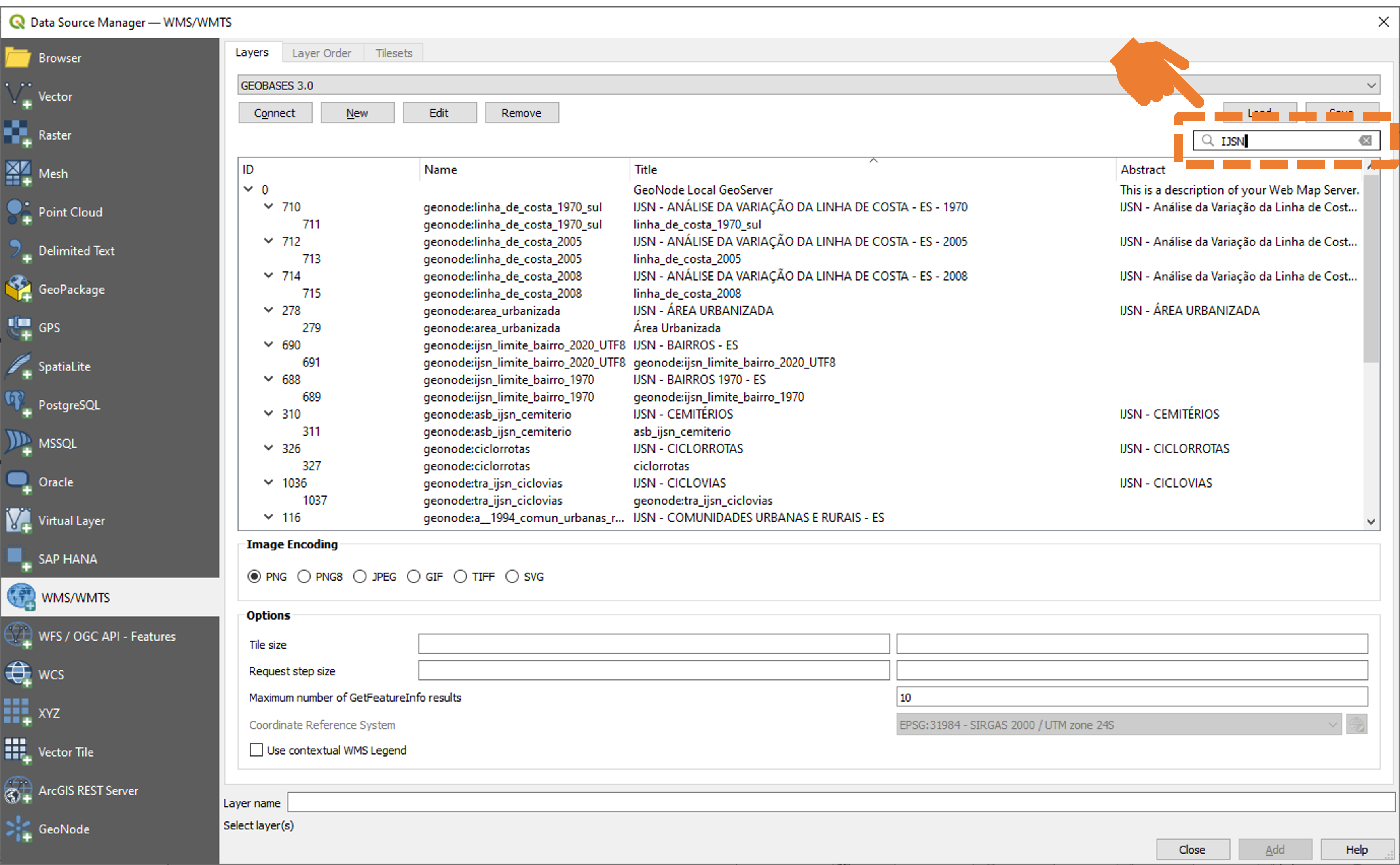Select PNG8 image encoding
The image size is (1400, 865).
click(x=304, y=577)
